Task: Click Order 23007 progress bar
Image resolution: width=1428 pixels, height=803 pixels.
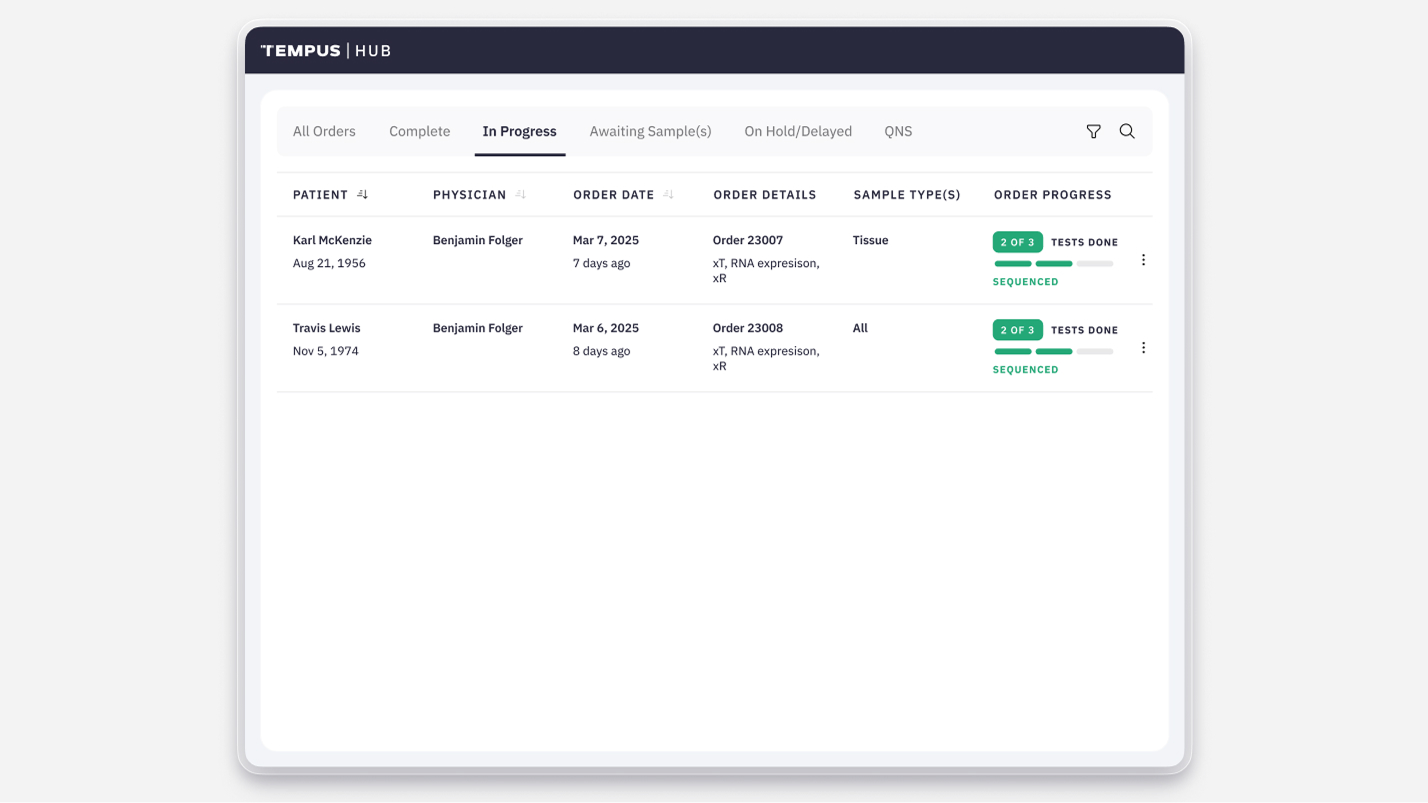Action: coord(1053,264)
